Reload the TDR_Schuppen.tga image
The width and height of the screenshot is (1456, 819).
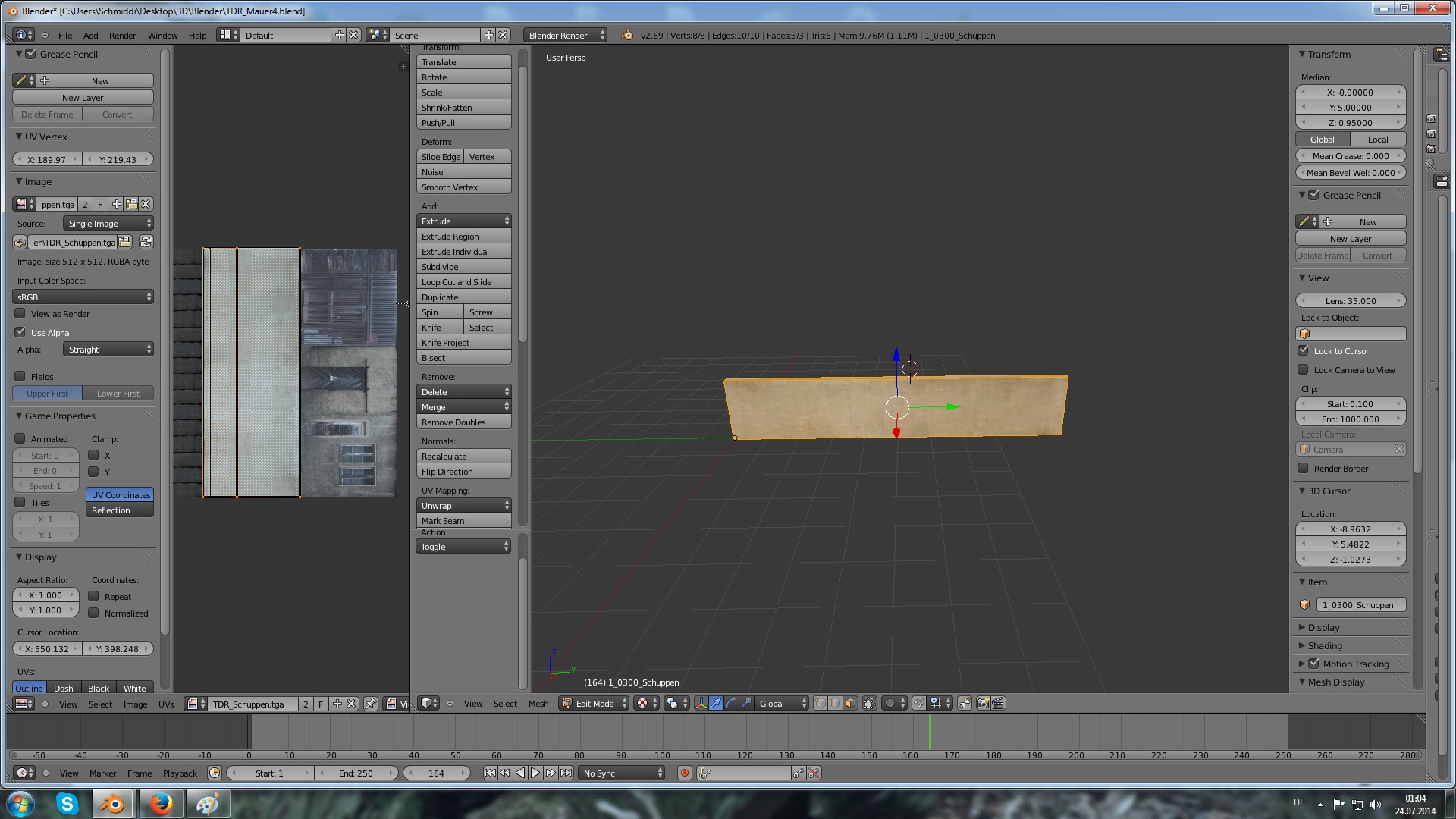(146, 242)
